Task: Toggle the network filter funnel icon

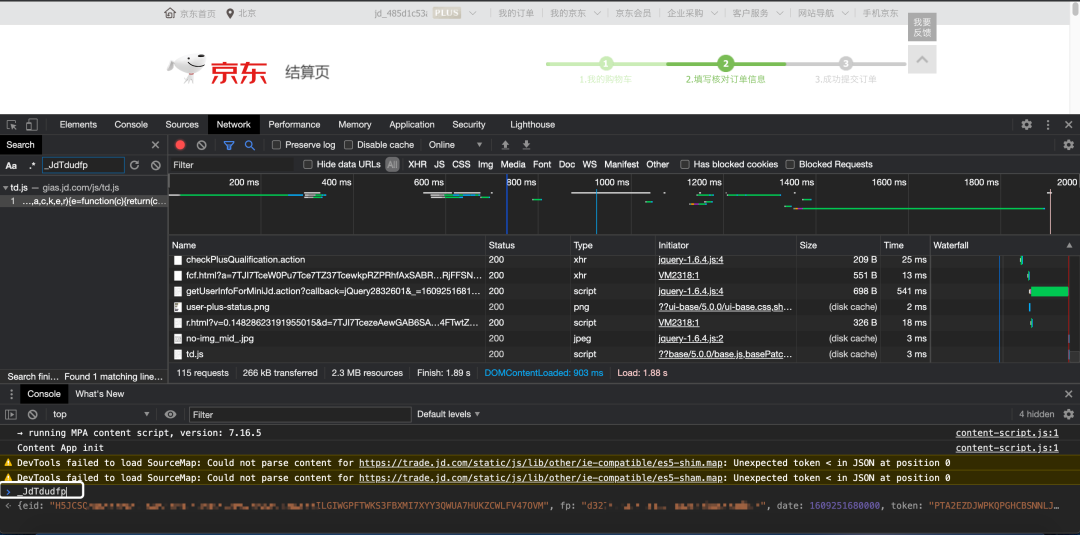Action: (229, 145)
